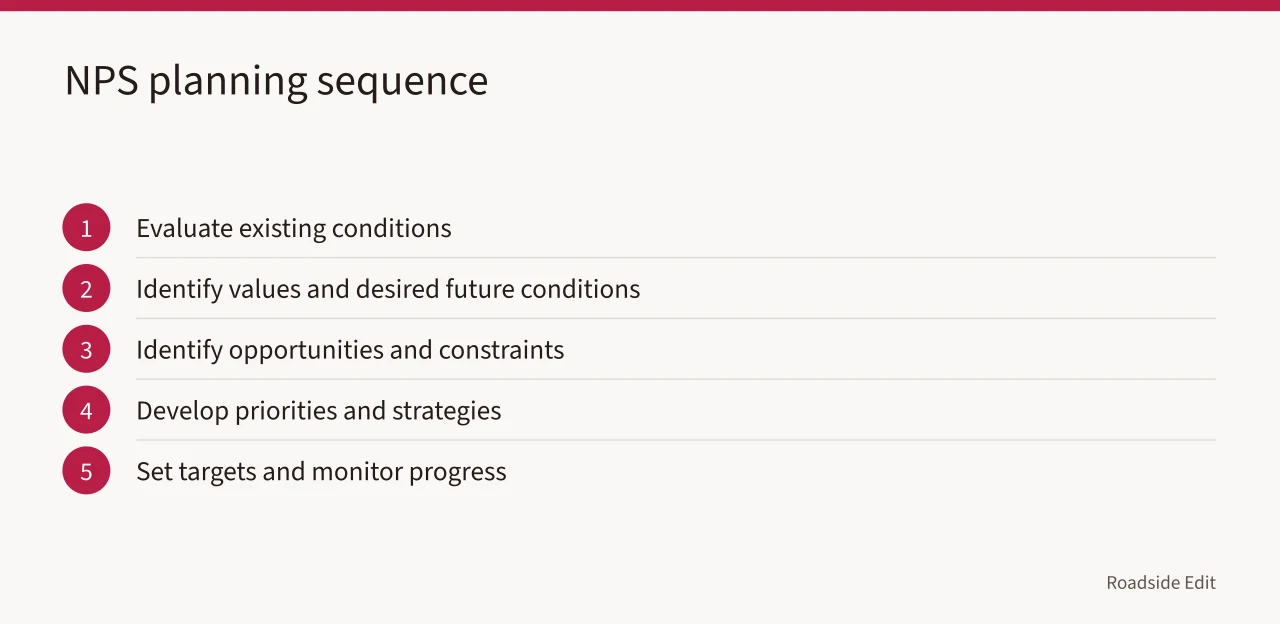
Task: Select the word 'sequence' in the title
Action: coord(402,84)
